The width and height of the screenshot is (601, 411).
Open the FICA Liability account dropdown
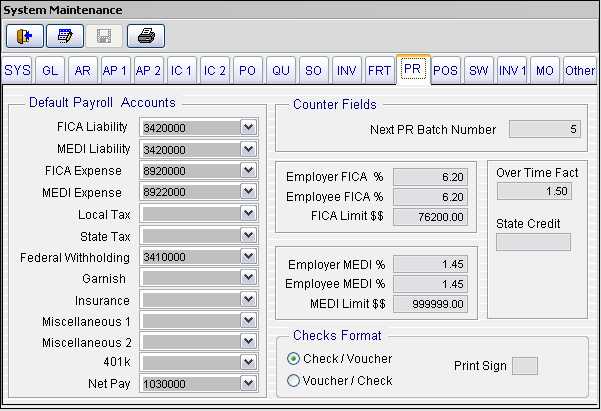click(248, 127)
